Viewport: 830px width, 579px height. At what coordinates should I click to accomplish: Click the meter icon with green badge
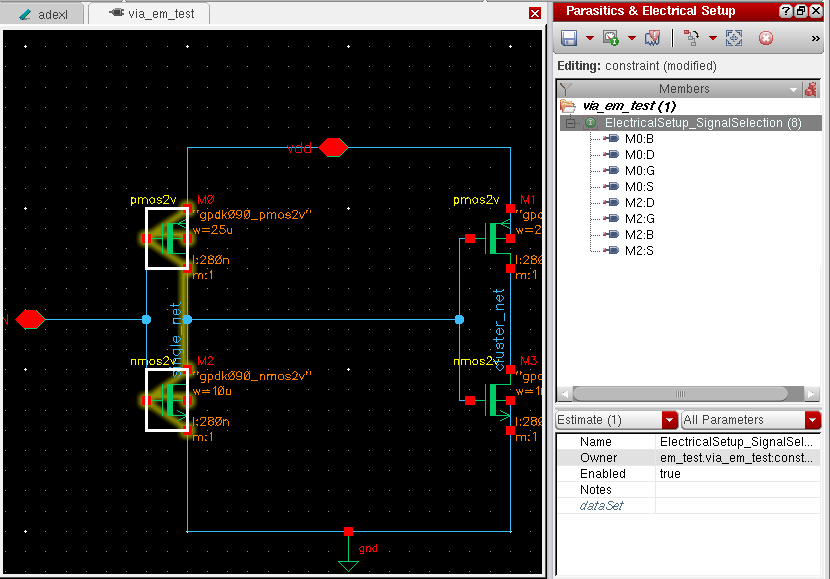click(x=610, y=38)
